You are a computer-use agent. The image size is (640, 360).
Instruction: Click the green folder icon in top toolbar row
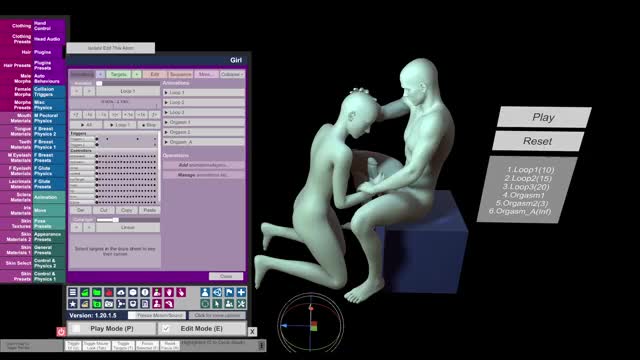97,292
